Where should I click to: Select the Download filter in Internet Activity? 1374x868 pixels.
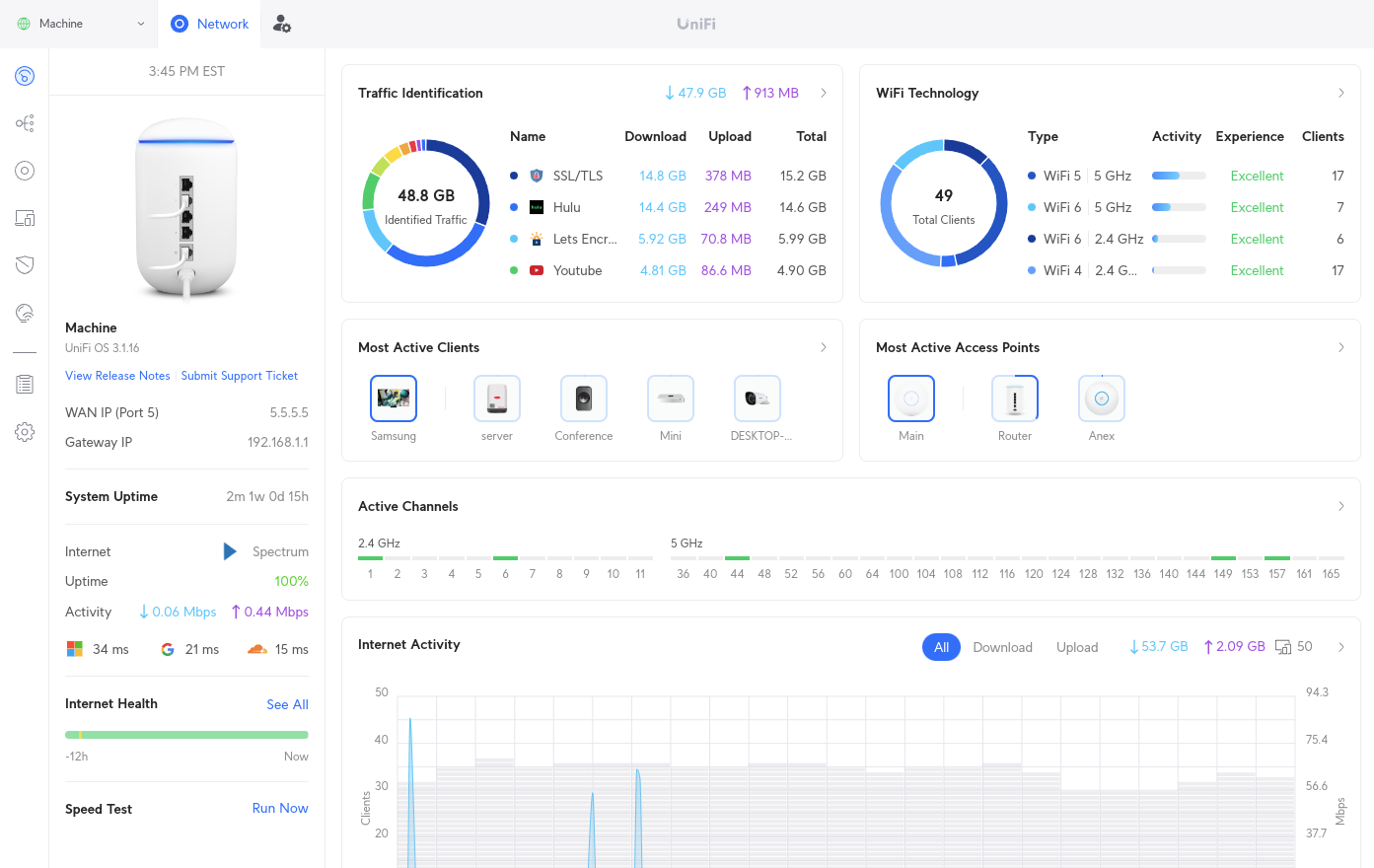[x=1002, y=647]
